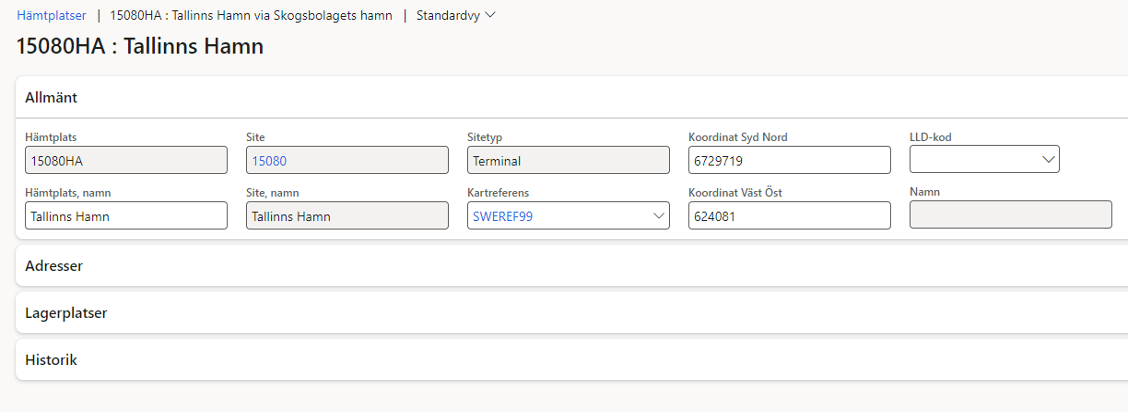The width and height of the screenshot is (1128, 412).
Task: Open the Kartreferens dropdown arrow
Action: [x=658, y=216]
